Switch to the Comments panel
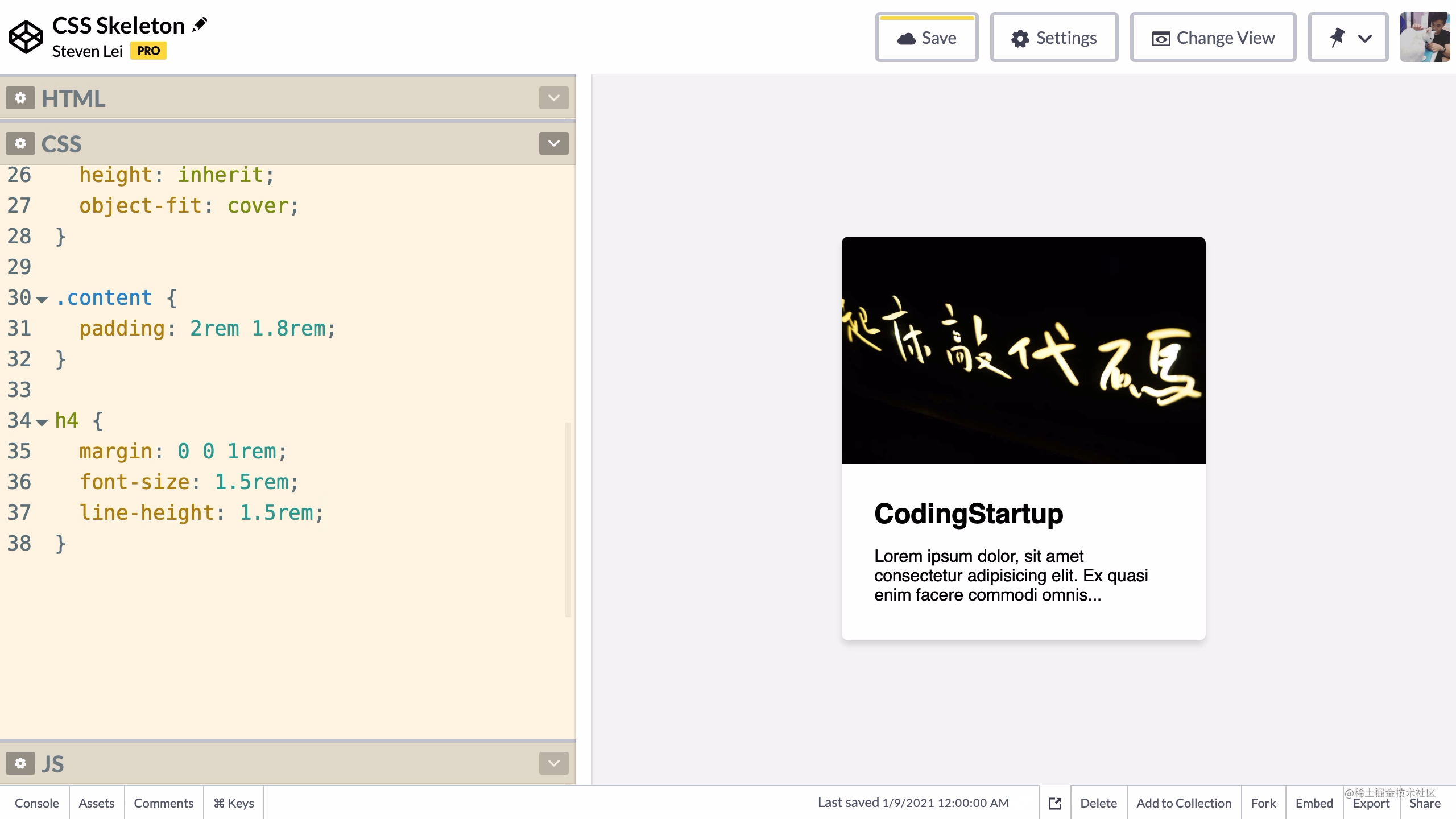 pos(163,803)
